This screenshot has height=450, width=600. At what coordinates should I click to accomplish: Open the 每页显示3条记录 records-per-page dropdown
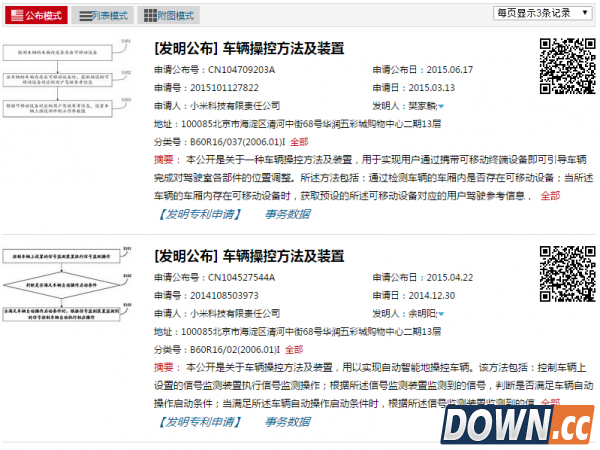542,13
